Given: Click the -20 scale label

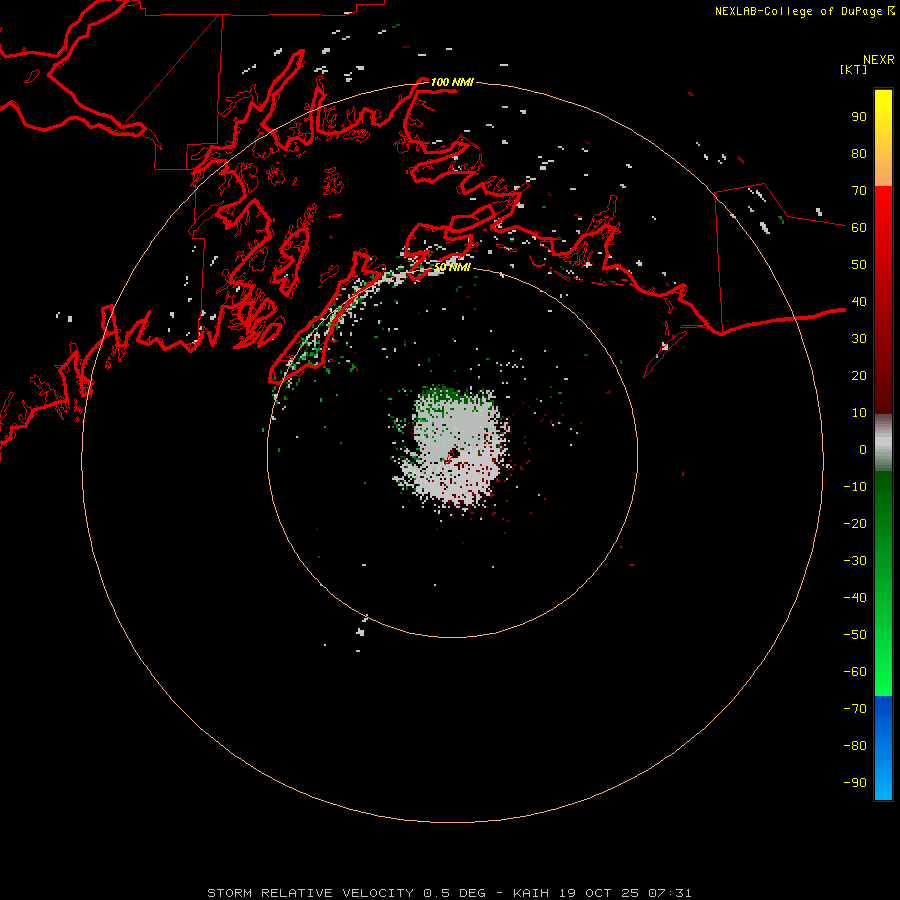Looking at the screenshot, I should 855,523.
